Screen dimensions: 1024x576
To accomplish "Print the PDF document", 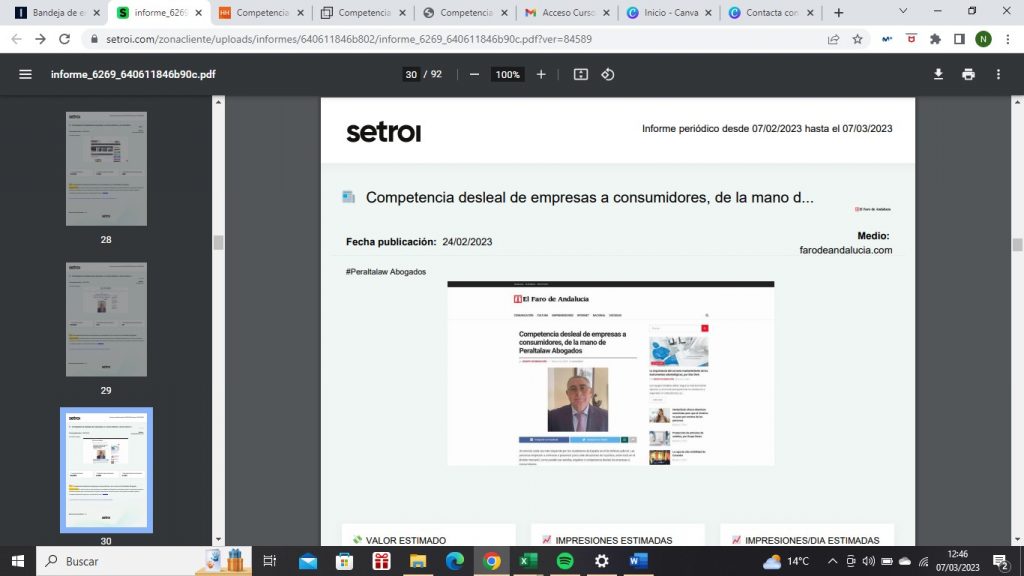I will [968, 74].
